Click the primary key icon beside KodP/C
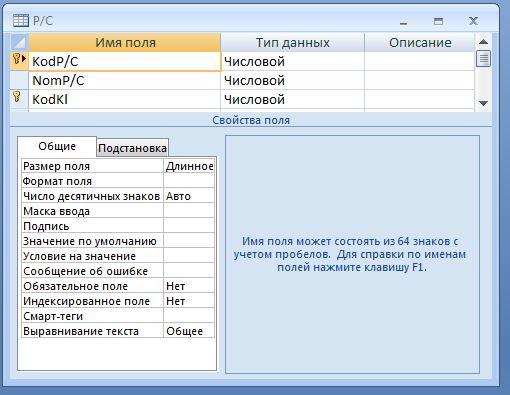The width and height of the screenshot is (510, 395). point(17,59)
